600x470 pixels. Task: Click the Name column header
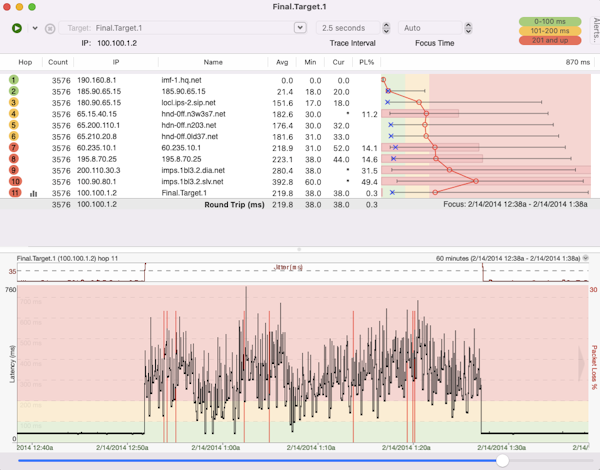(x=213, y=62)
